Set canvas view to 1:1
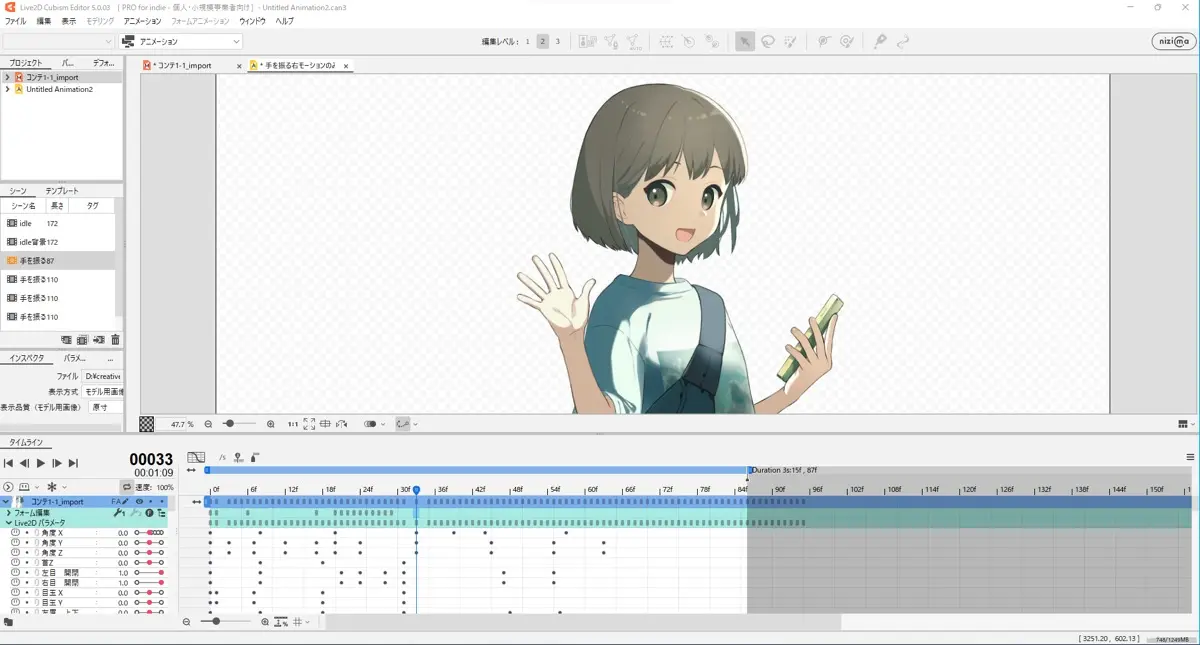This screenshot has width=1200, height=645. point(293,424)
